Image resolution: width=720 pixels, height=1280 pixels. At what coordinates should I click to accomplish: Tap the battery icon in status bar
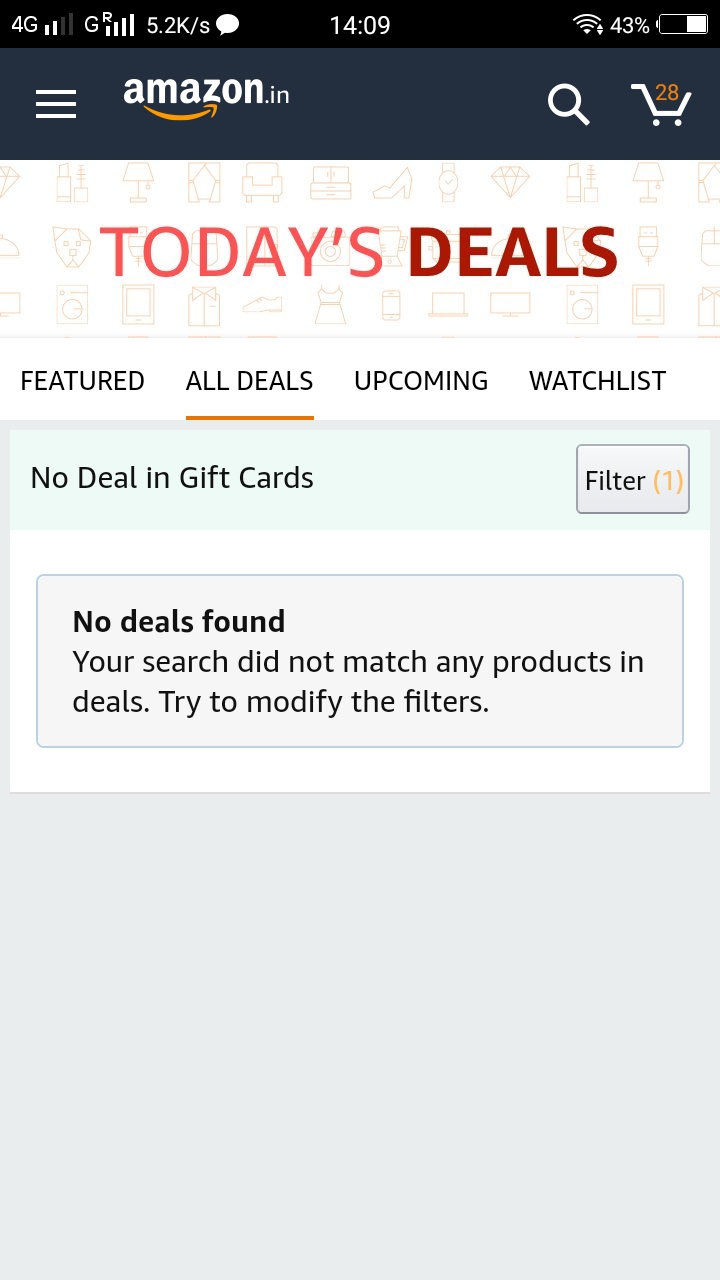coord(683,25)
